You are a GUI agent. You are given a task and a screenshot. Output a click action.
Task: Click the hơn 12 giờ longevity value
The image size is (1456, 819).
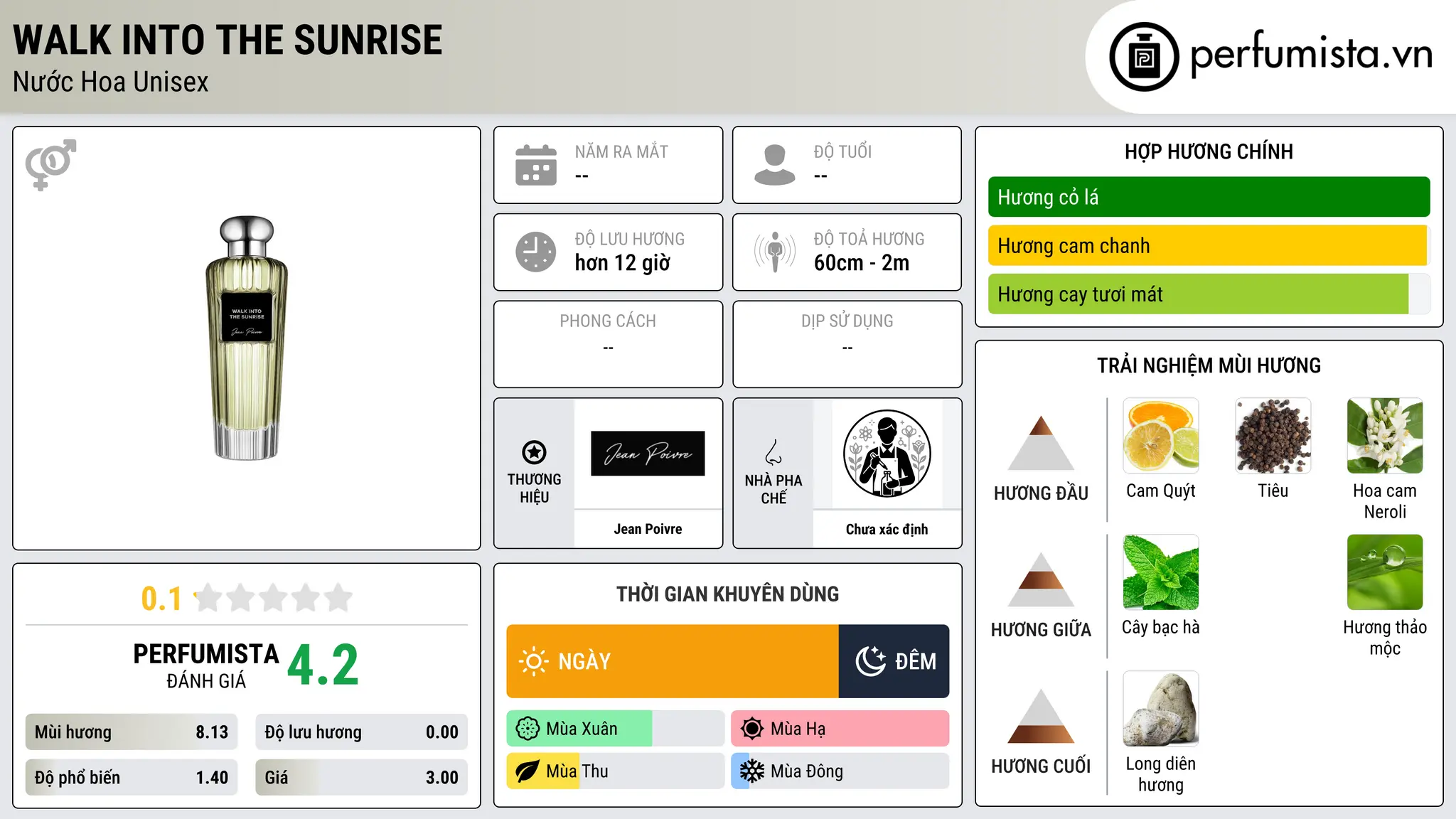tap(623, 263)
